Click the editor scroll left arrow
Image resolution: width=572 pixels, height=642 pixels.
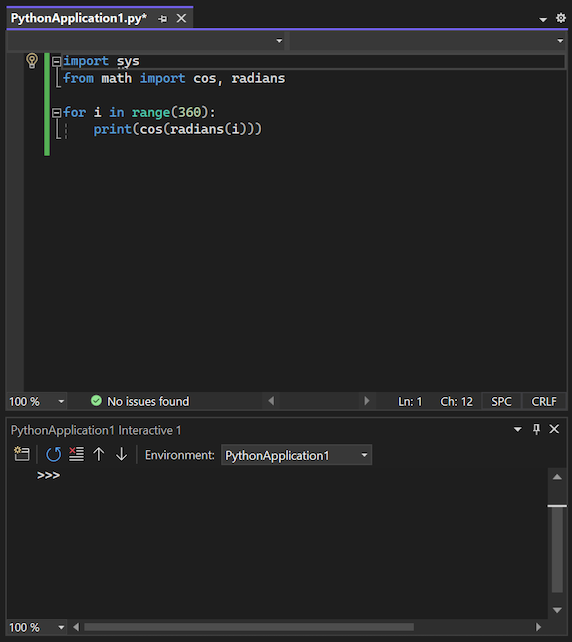click(271, 401)
